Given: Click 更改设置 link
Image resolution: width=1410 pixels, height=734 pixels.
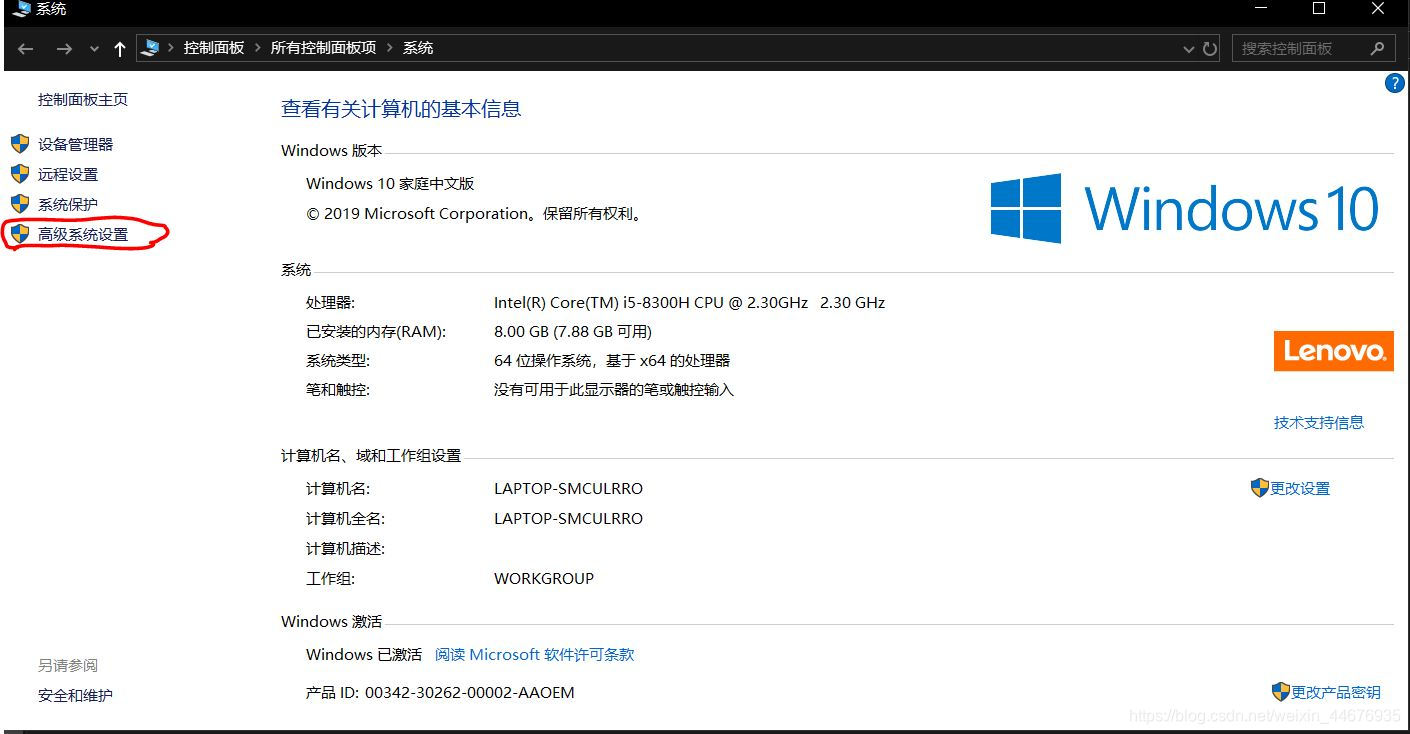Looking at the screenshot, I should tap(1300, 488).
